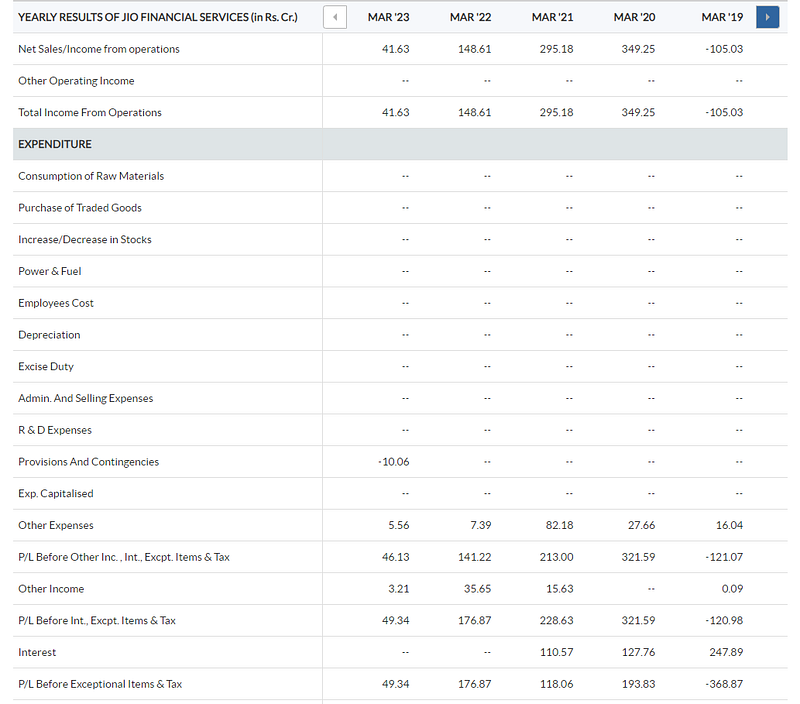The image size is (800, 704).
Task: Click the value -368.87
Action: click(x=724, y=684)
